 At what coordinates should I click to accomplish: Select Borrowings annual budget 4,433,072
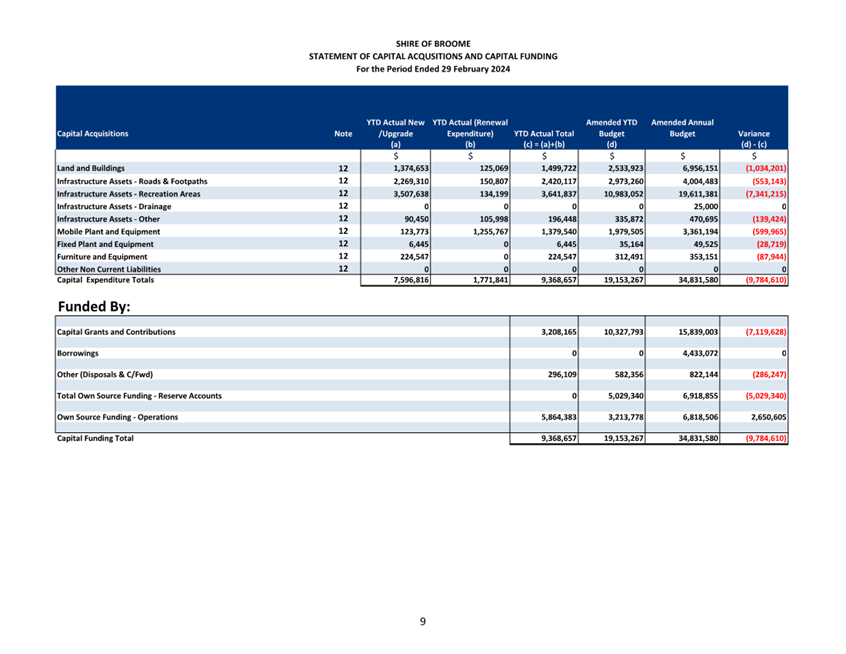[x=700, y=353]
